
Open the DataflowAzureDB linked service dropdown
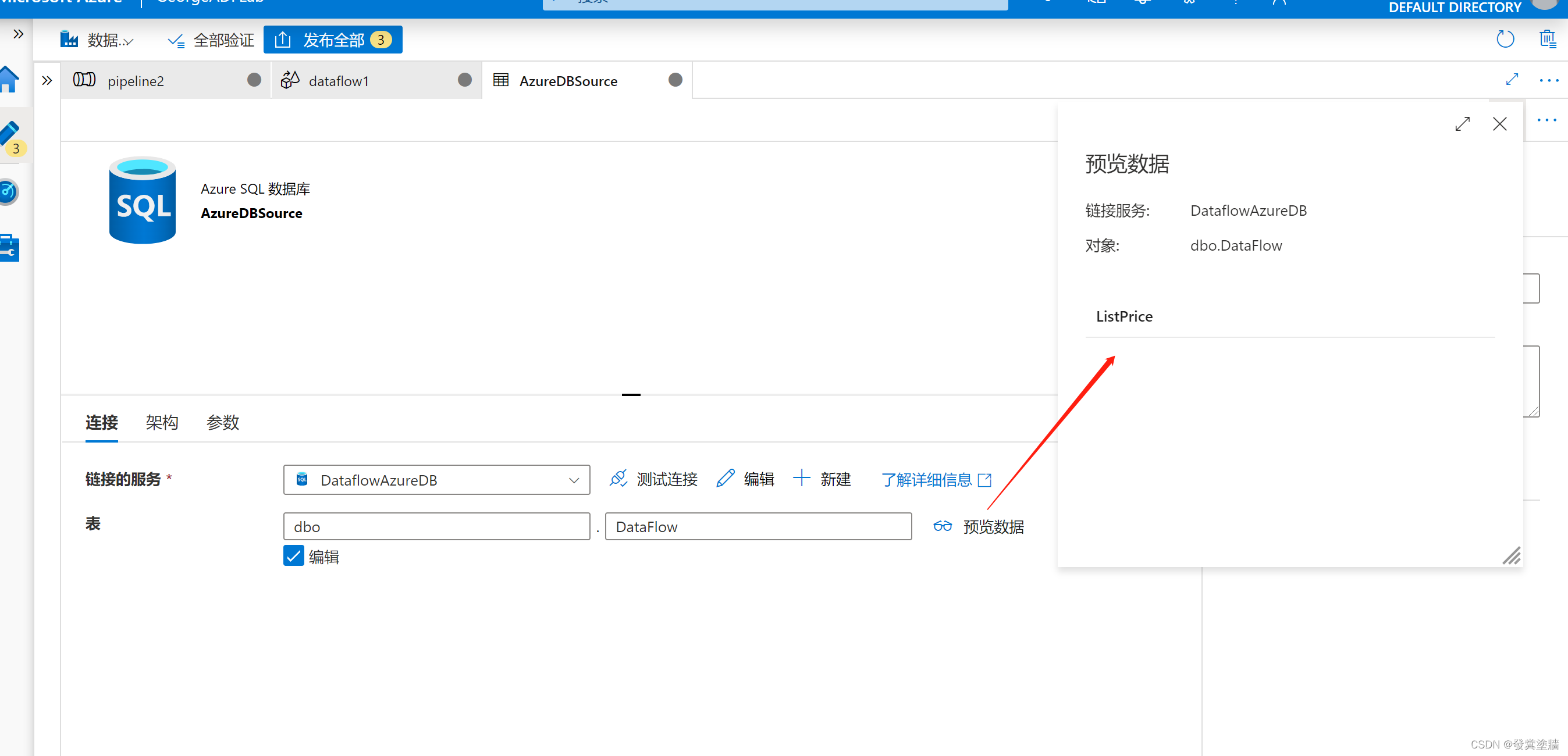click(573, 480)
